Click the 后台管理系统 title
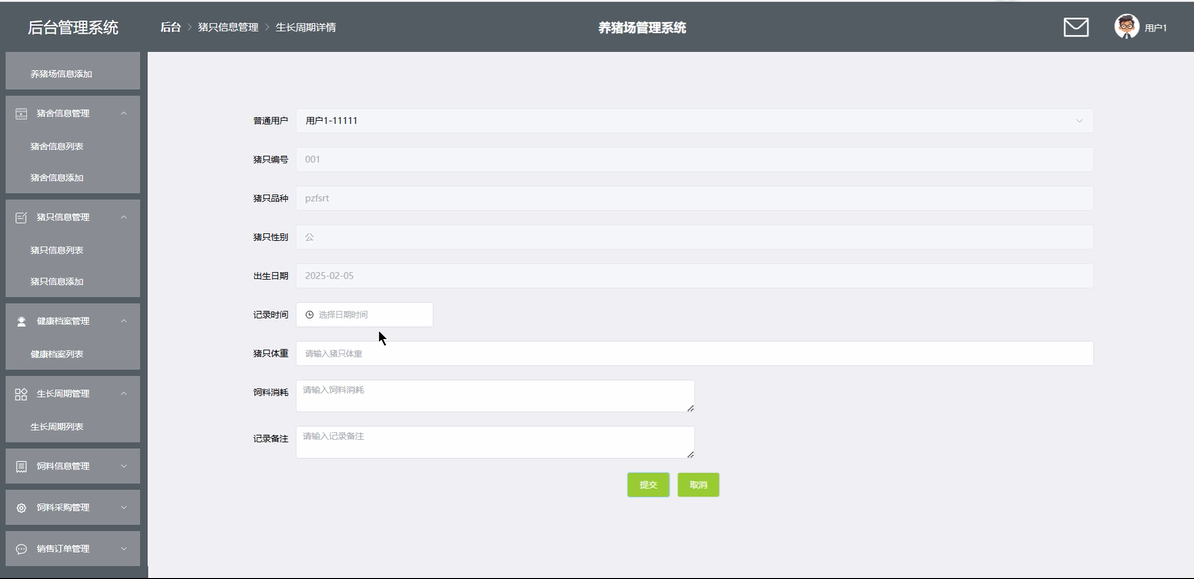The width and height of the screenshot is (1194, 579). [x=73, y=27]
